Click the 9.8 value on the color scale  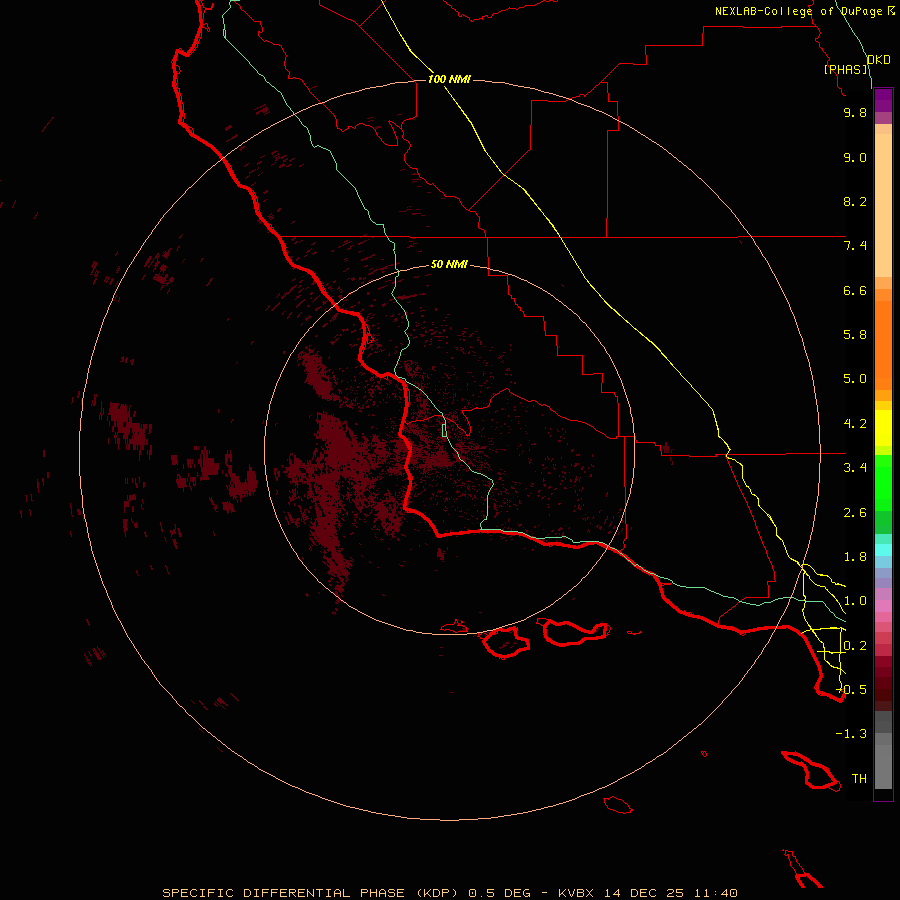point(855,112)
